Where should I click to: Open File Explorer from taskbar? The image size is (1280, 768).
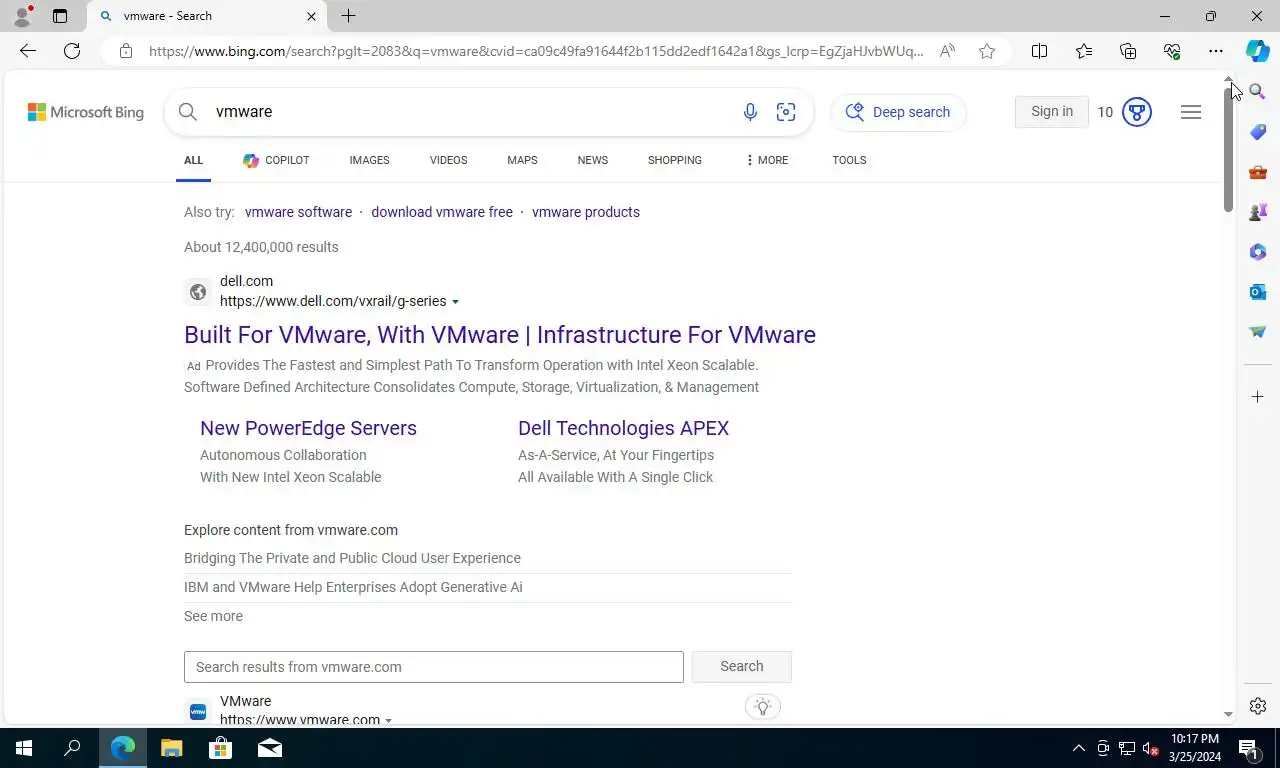tap(172, 748)
